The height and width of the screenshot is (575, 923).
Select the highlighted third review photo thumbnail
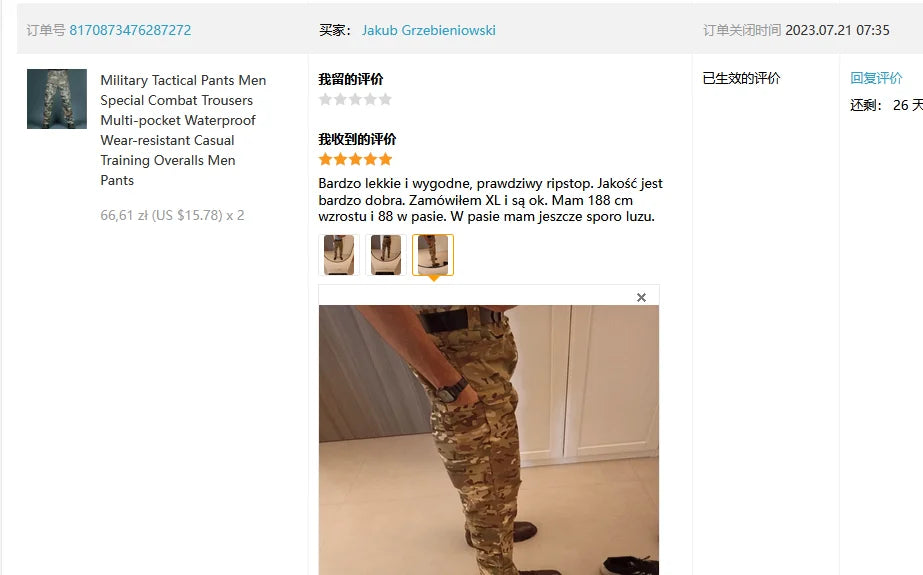(x=433, y=255)
